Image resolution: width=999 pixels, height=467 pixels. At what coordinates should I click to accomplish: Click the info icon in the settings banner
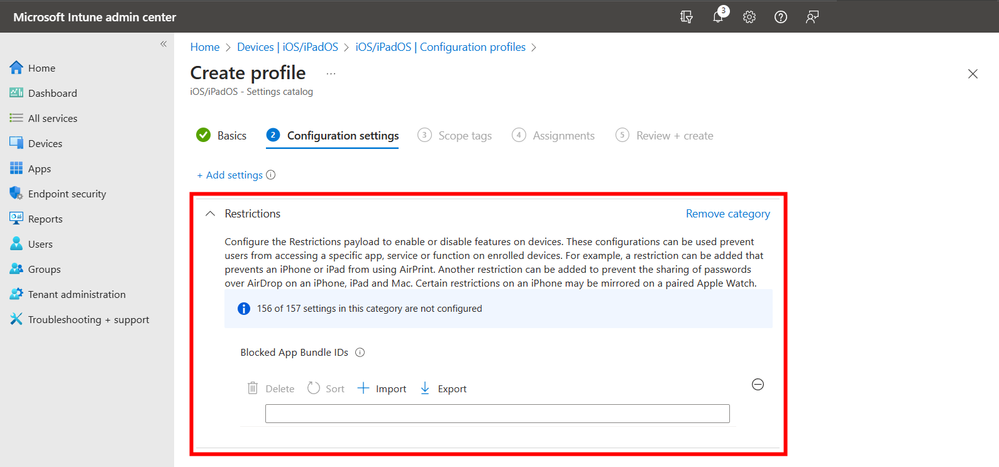click(243, 309)
